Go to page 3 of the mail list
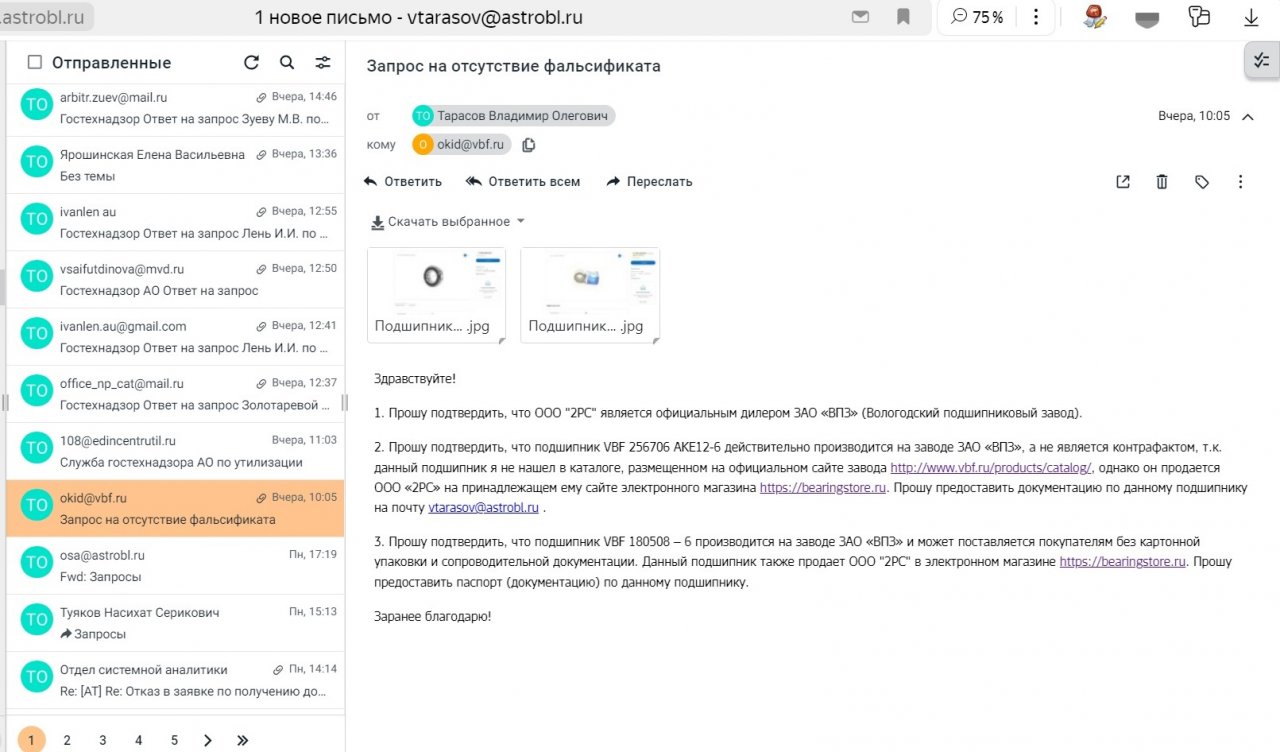This screenshot has width=1280, height=752. (x=103, y=740)
